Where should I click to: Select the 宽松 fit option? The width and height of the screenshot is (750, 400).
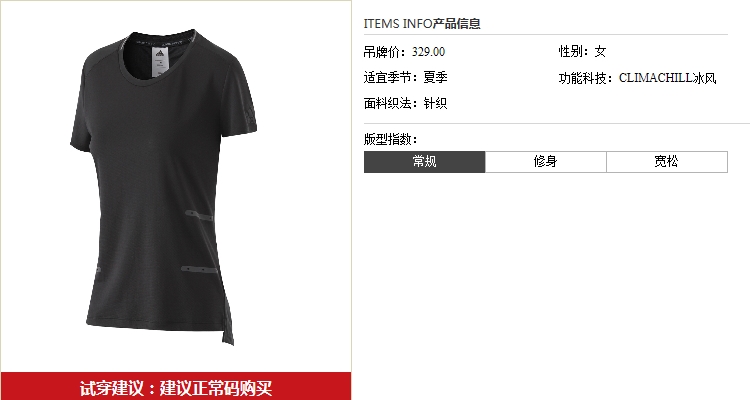tap(667, 162)
